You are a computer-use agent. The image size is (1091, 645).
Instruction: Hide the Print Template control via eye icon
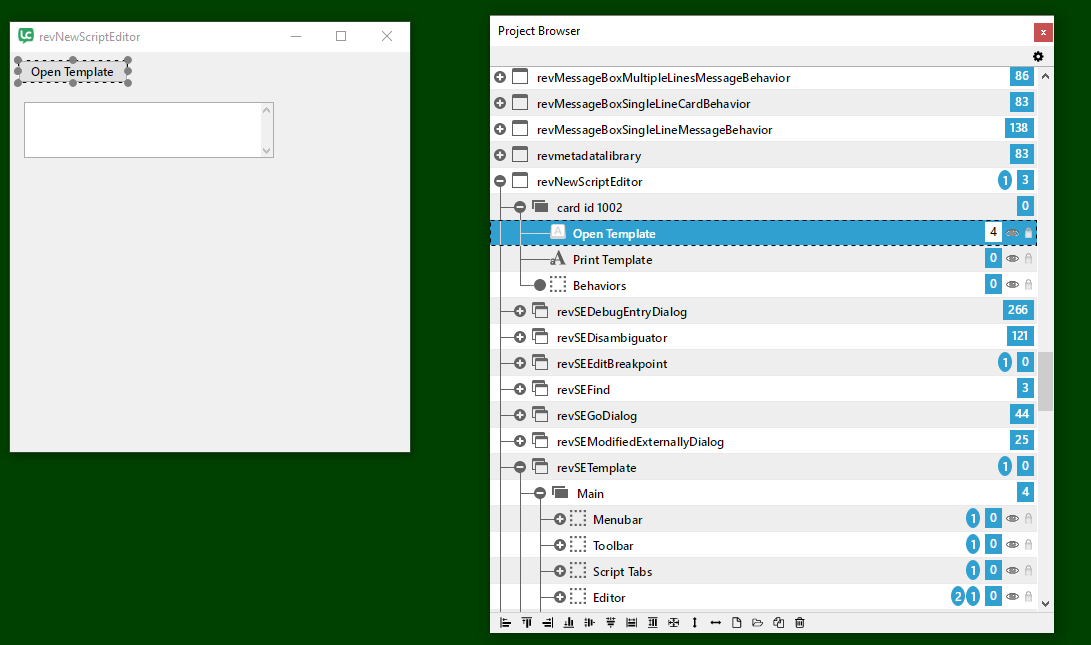tap(1012, 259)
